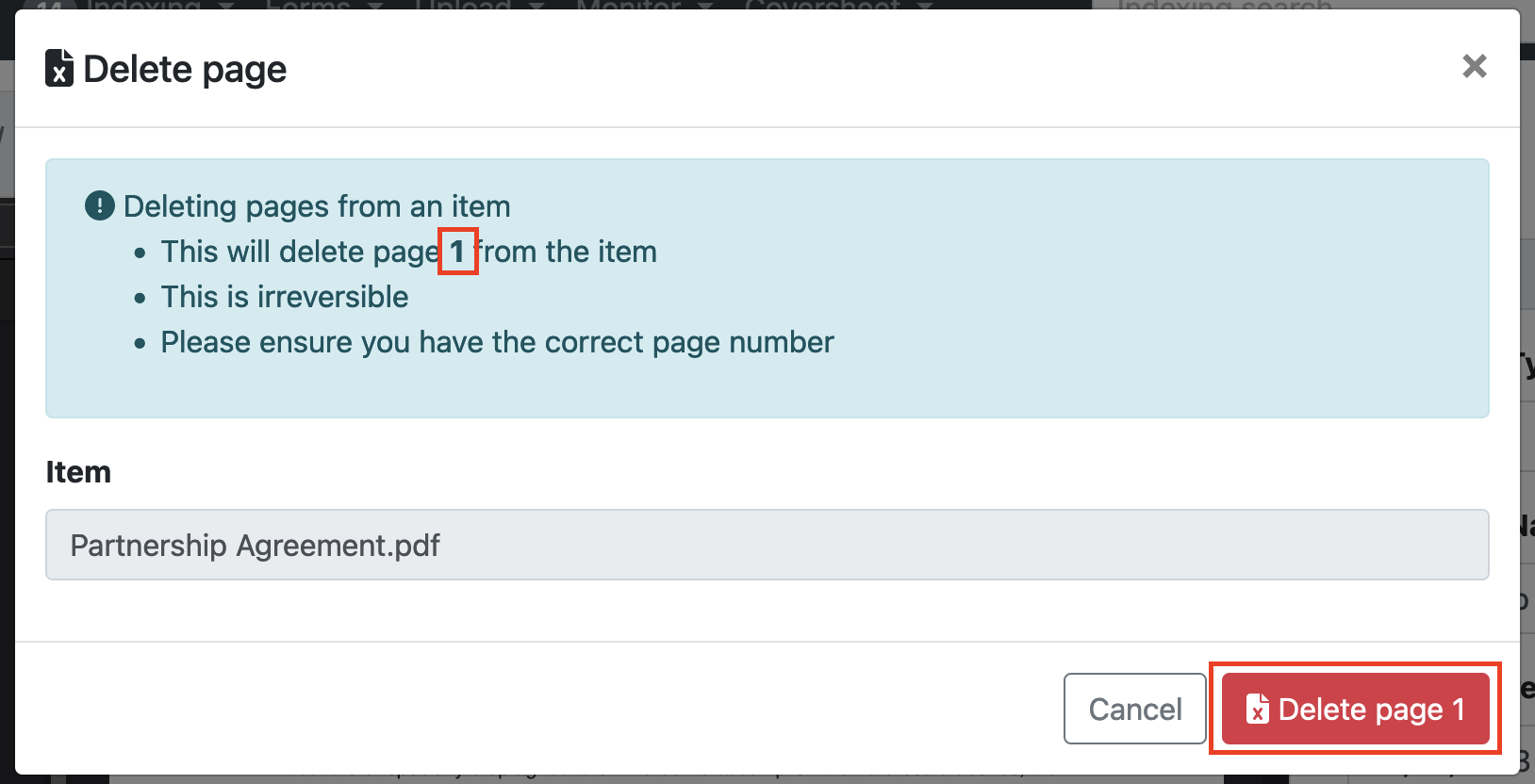This screenshot has width=1535, height=784.
Task: Click the Partnership Agreement.pdf item field
Action: coord(767,545)
